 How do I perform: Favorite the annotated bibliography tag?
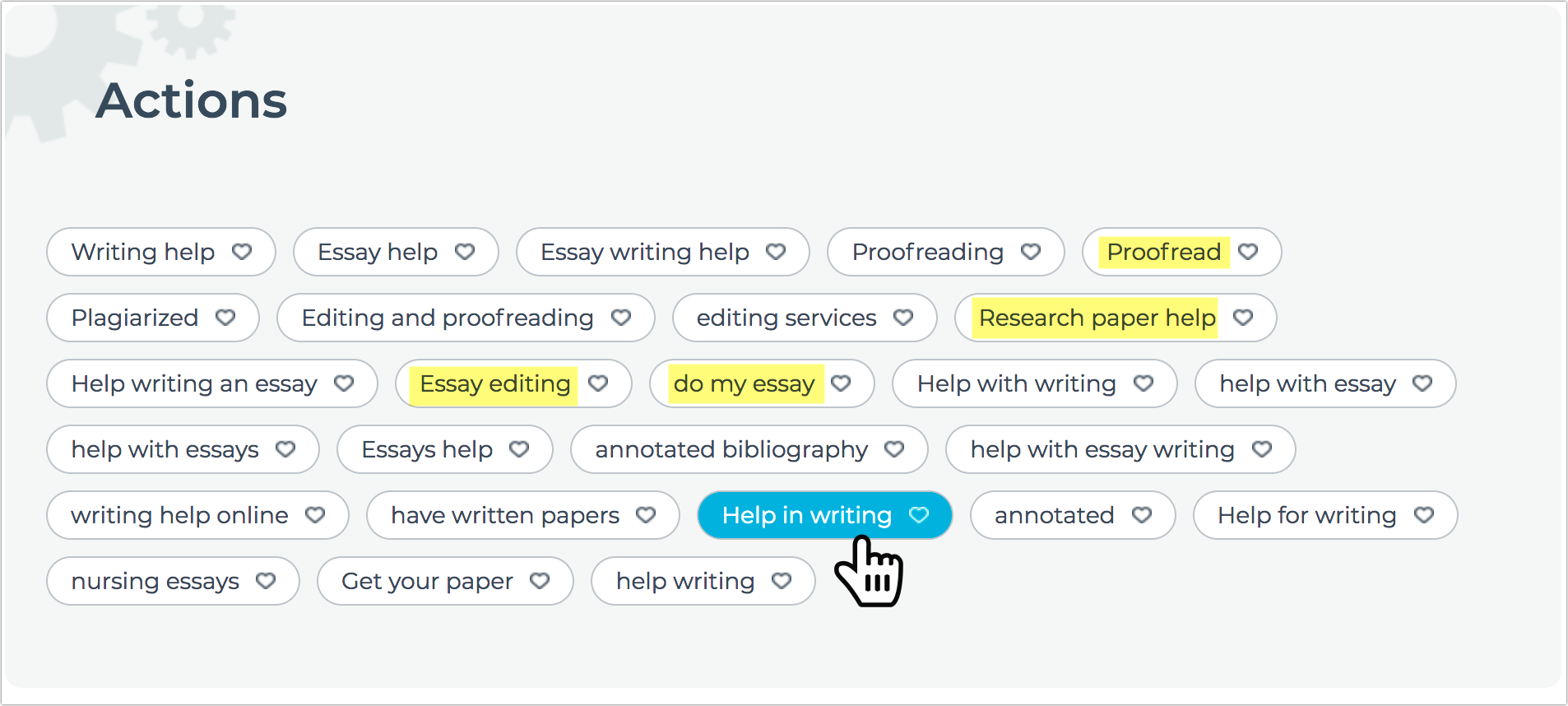click(x=894, y=449)
